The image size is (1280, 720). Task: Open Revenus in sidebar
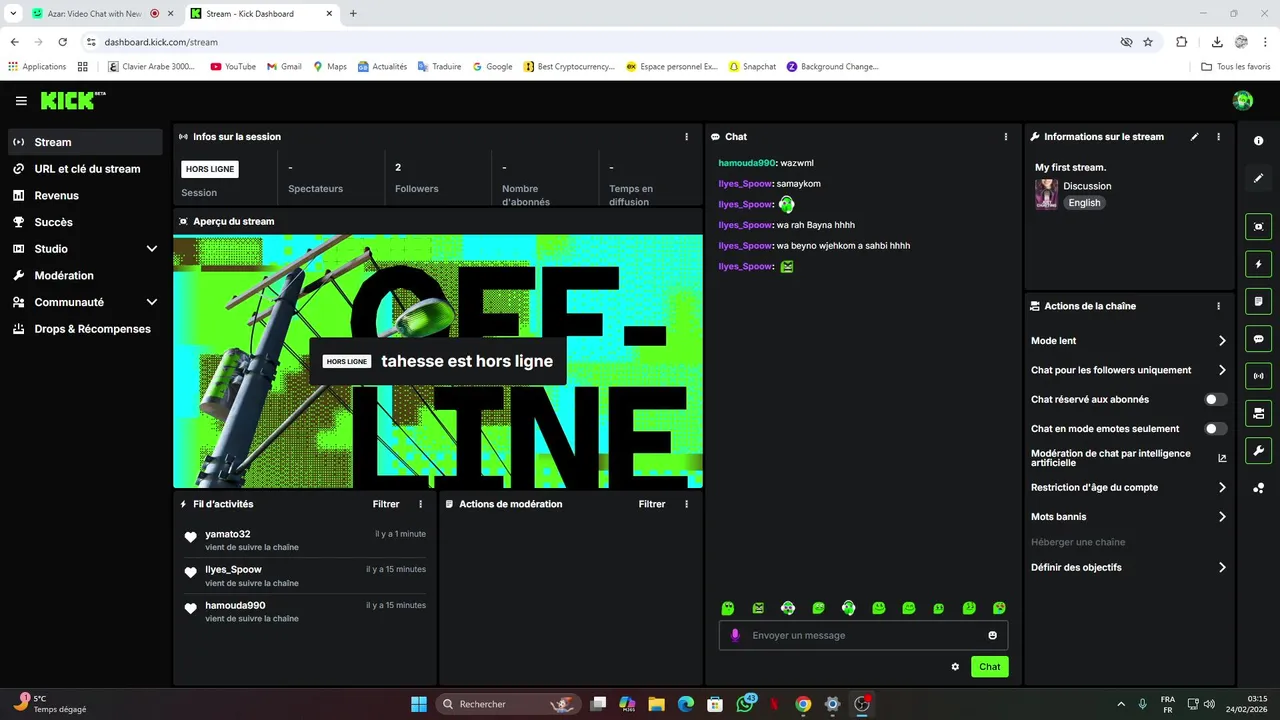(85, 196)
